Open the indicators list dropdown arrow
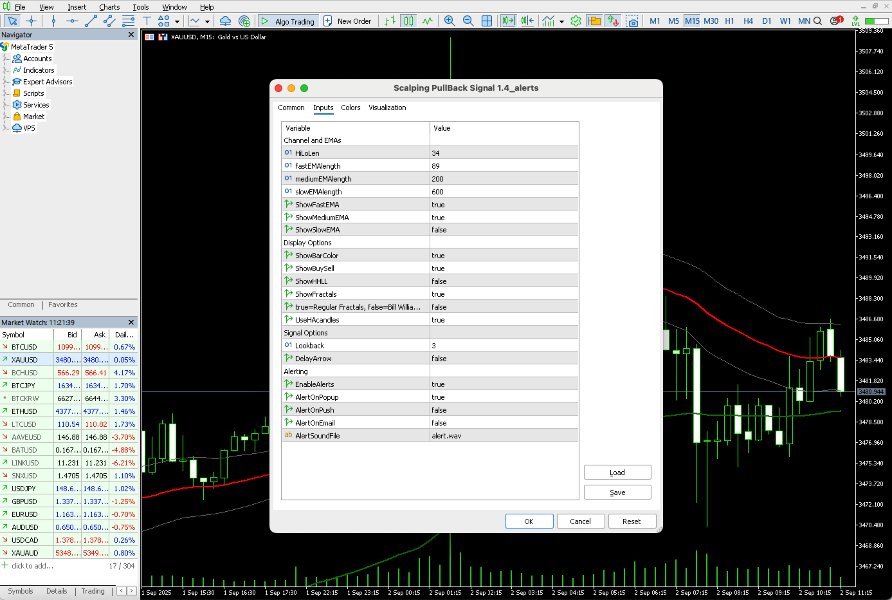Image resolution: width=892 pixels, height=600 pixels. coord(561,22)
